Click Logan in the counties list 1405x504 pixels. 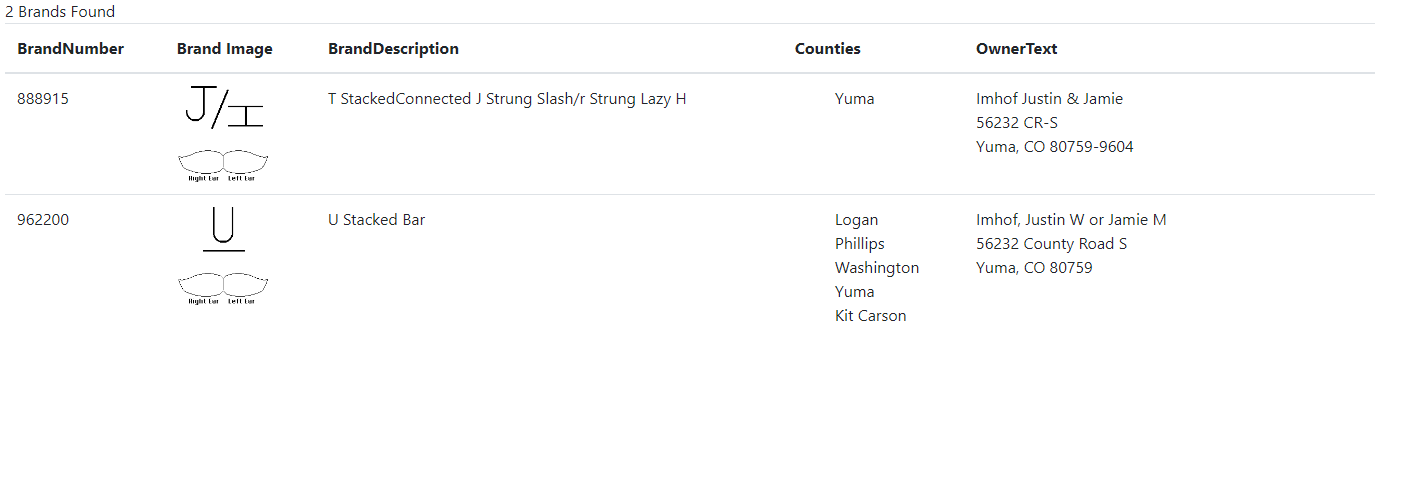point(857,220)
